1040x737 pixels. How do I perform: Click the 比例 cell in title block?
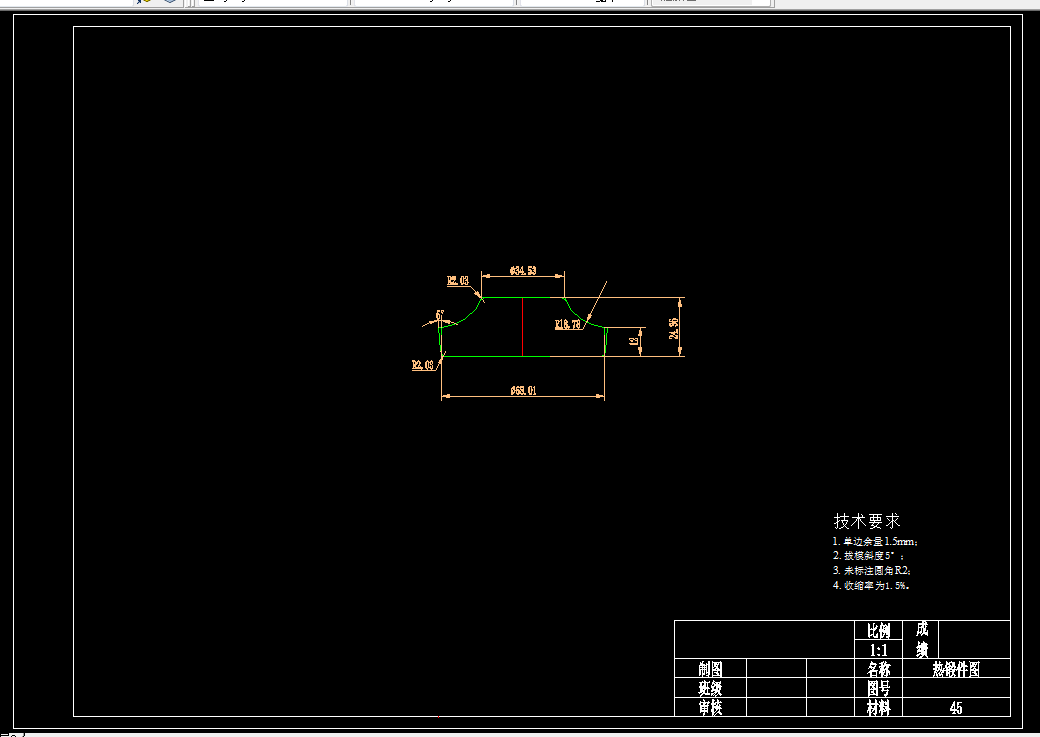tap(878, 630)
